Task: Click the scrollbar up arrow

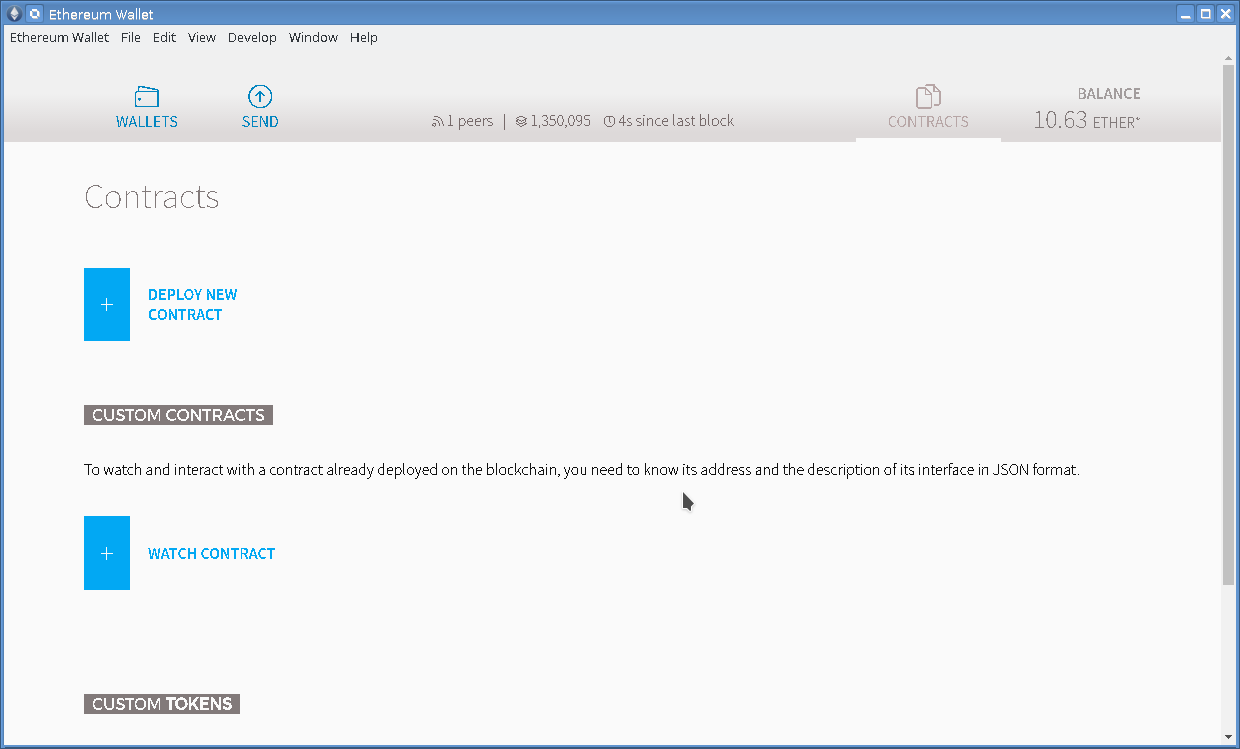Action: [1229, 57]
